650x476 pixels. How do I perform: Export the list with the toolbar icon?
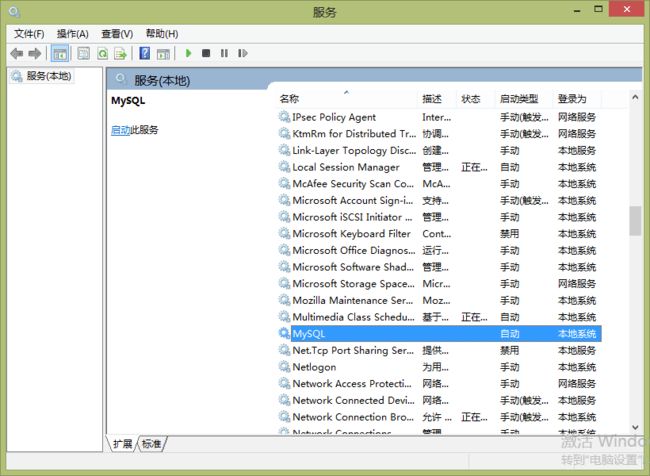pyautogui.click(x=120, y=53)
